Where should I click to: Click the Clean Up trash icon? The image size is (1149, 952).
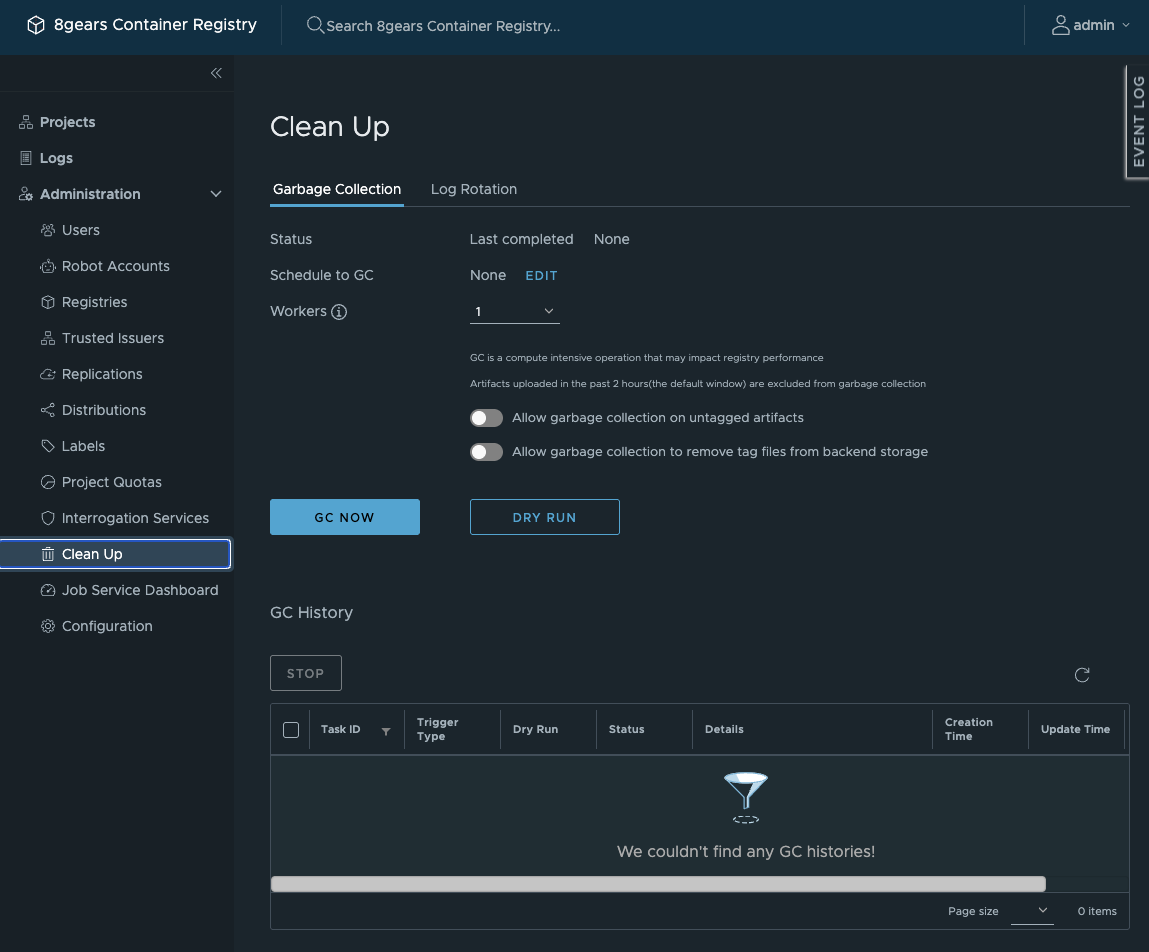click(x=48, y=554)
